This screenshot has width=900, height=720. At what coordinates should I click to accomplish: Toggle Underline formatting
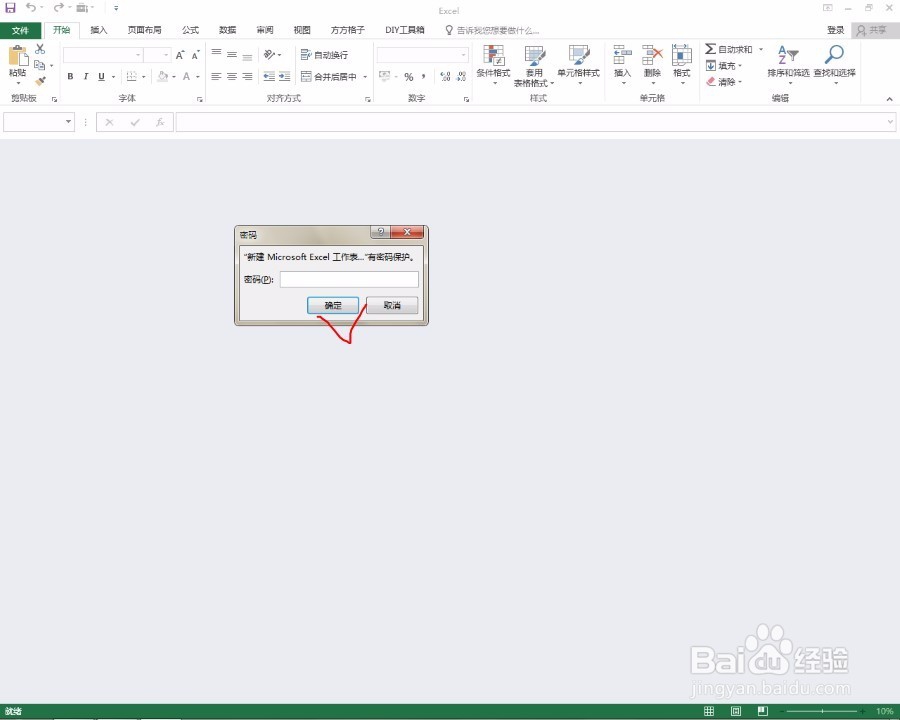pyautogui.click(x=102, y=76)
